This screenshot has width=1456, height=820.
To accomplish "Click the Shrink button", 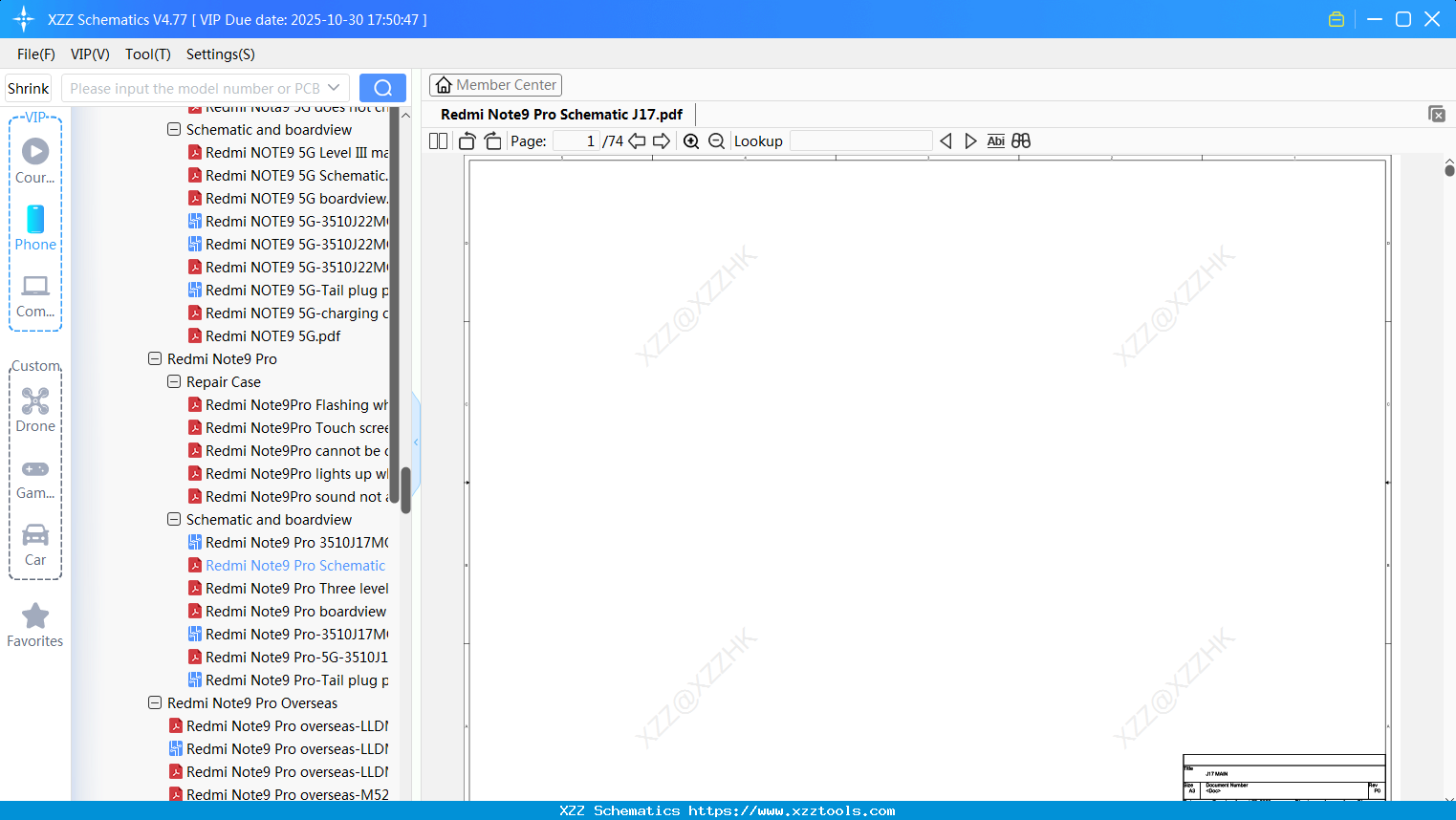I will pyautogui.click(x=29, y=88).
